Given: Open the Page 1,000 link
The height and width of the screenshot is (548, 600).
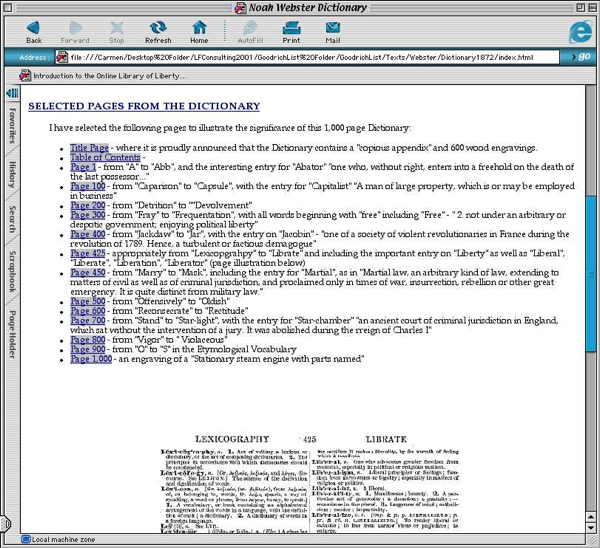Looking at the screenshot, I should tap(91, 359).
